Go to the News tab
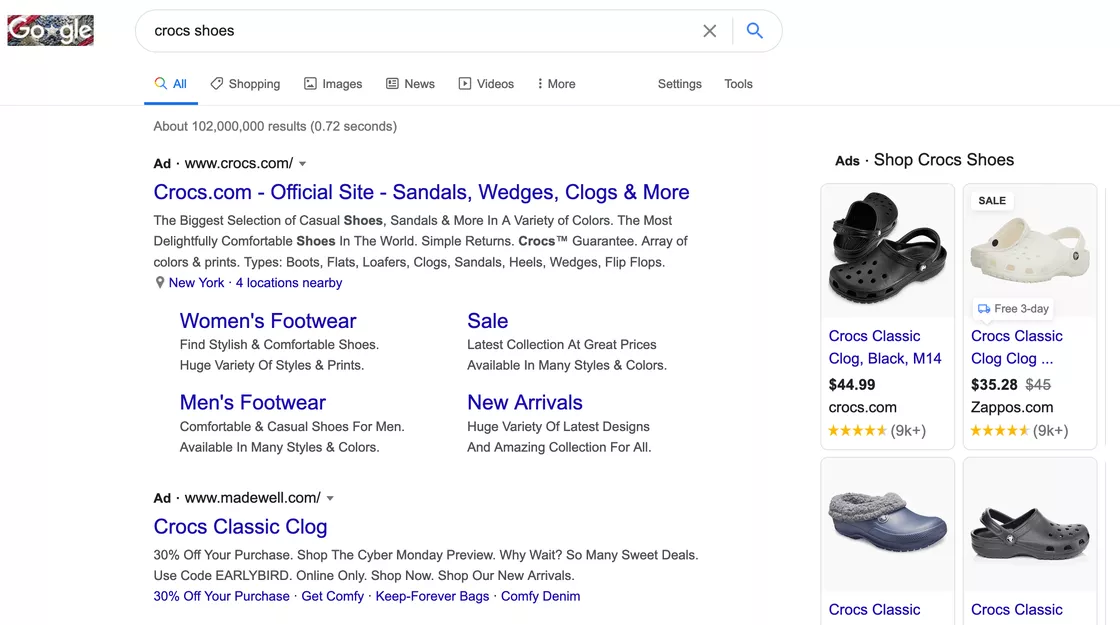 pos(410,84)
